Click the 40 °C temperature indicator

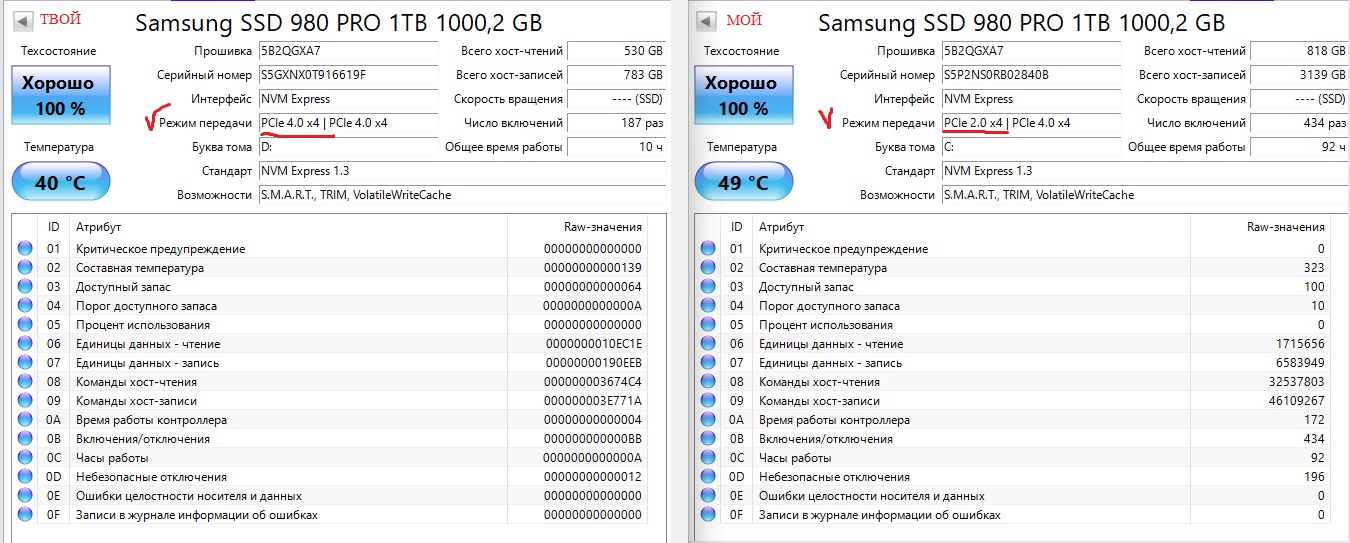click(x=60, y=182)
